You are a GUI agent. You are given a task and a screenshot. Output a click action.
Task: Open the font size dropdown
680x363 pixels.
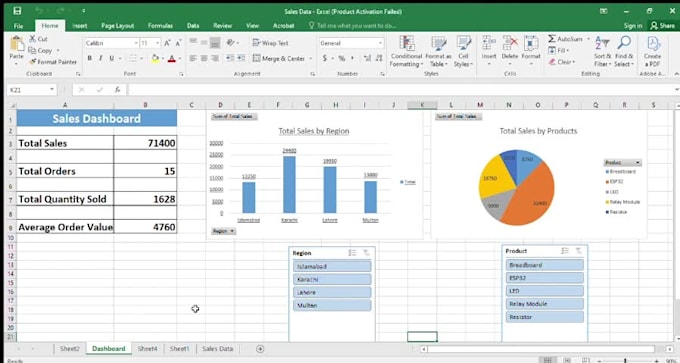point(157,43)
